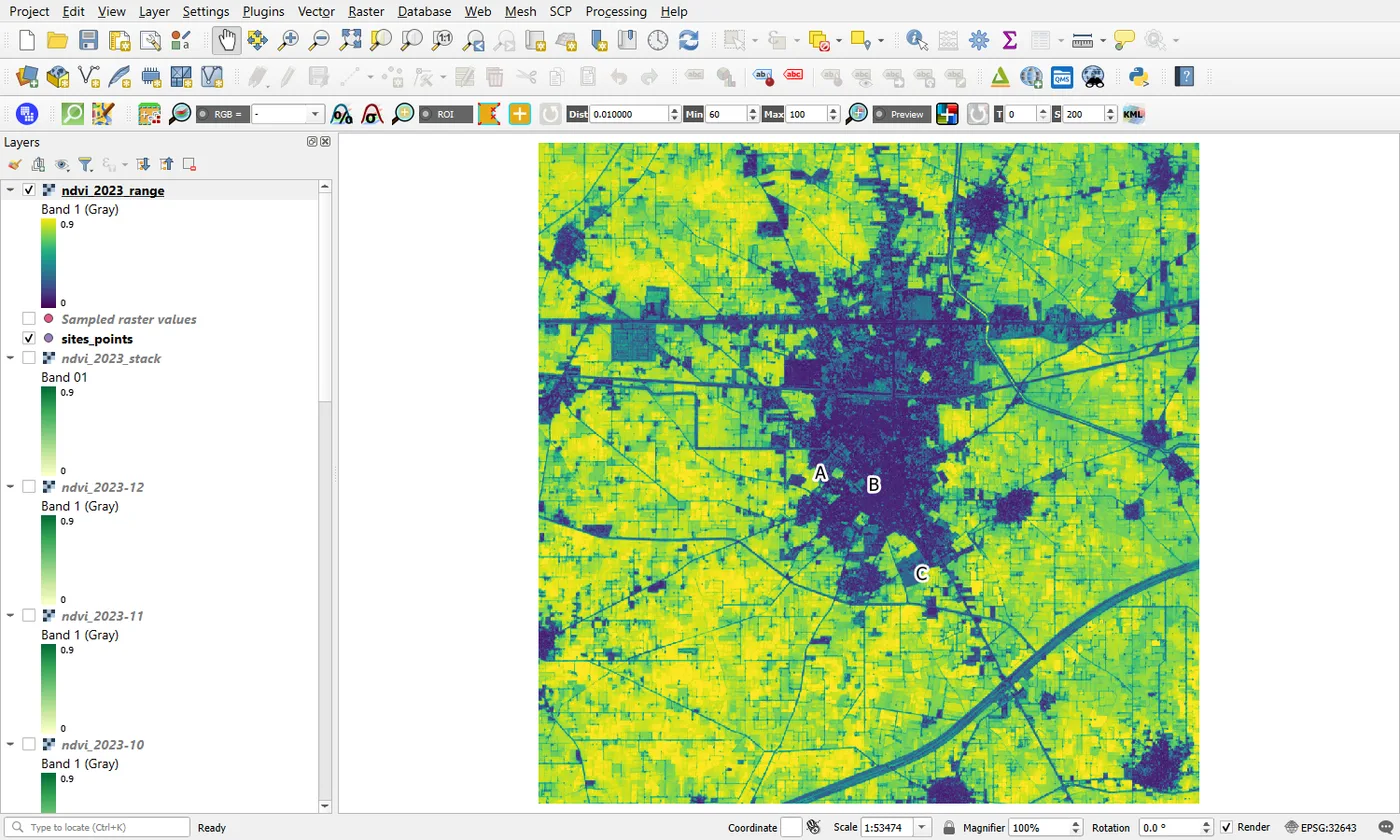The width and height of the screenshot is (1400, 840).
Task: Click the New Shapefile Layer icon
Action: click(x=89, y=77)
